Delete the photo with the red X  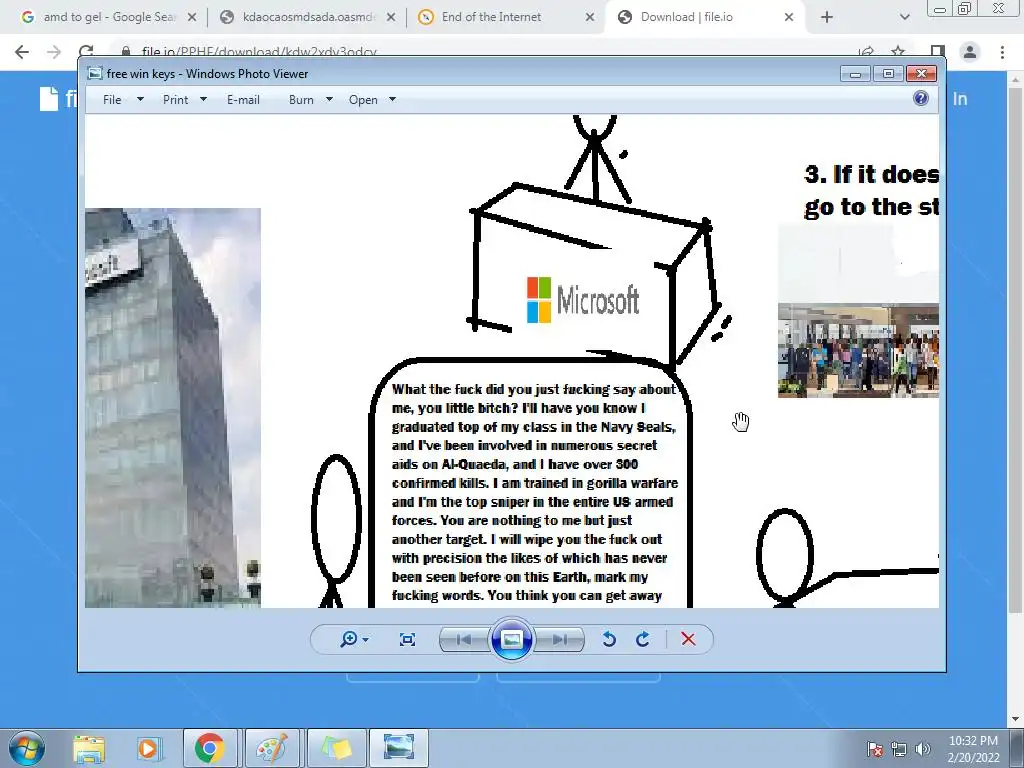[x=688, y=639]
